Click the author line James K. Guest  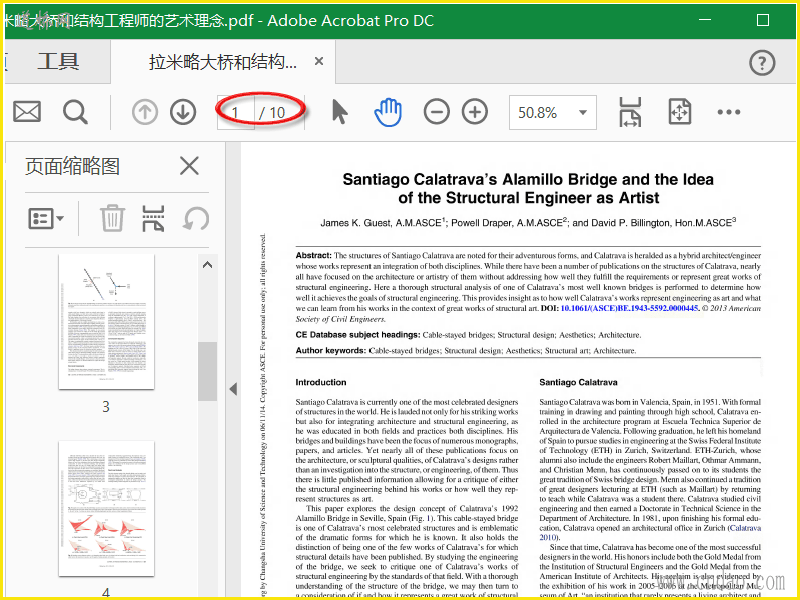point(528,222)
